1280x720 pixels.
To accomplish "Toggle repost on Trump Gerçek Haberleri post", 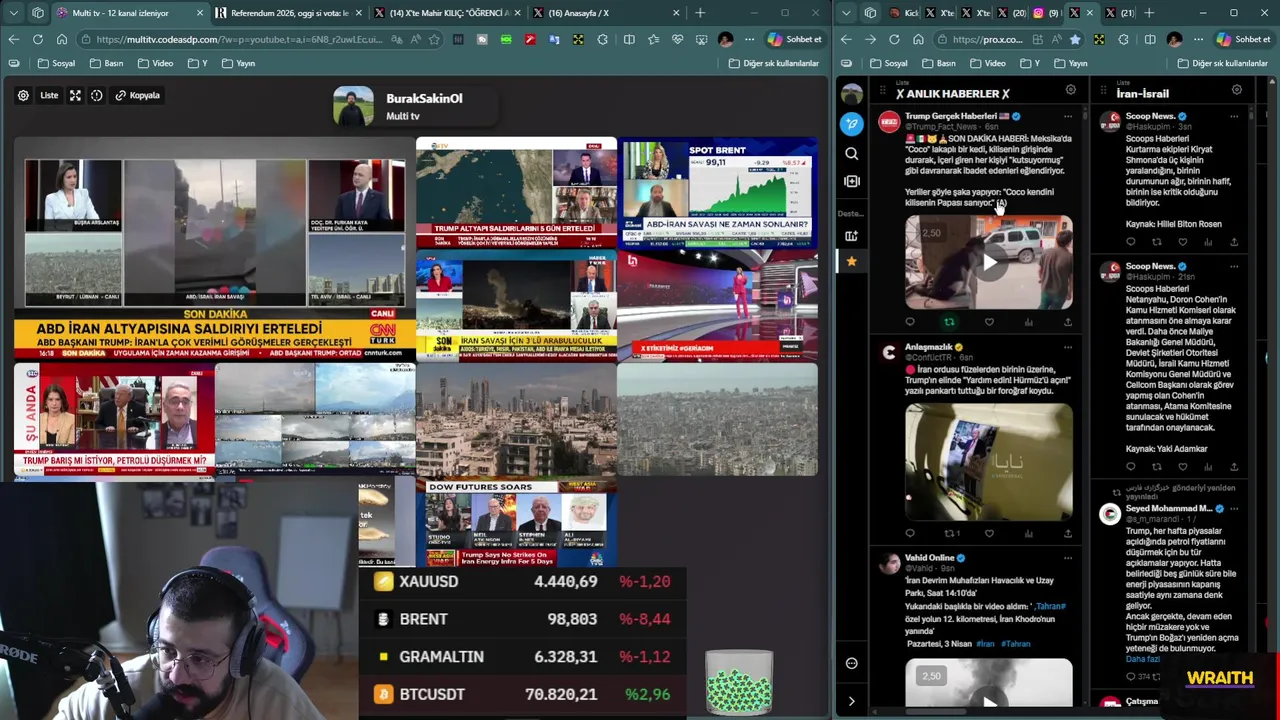I will pos(949,322).
